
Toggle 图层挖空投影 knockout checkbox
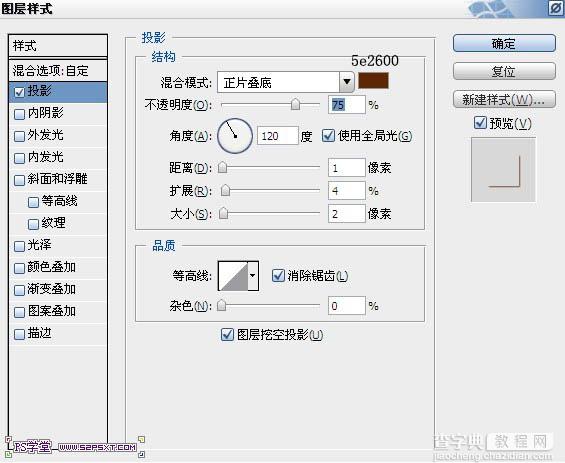pos(227,335)
